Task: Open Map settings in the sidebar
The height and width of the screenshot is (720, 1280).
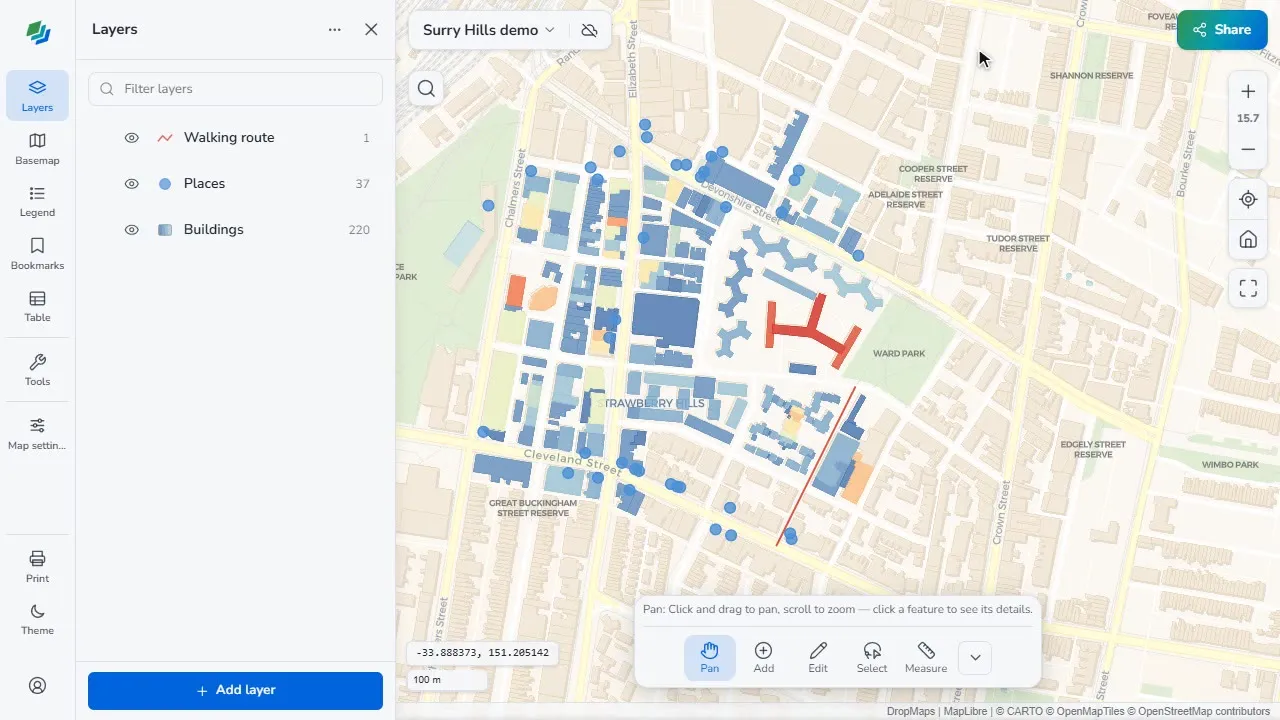Action: pyautogui.click(x=37, y=434)
